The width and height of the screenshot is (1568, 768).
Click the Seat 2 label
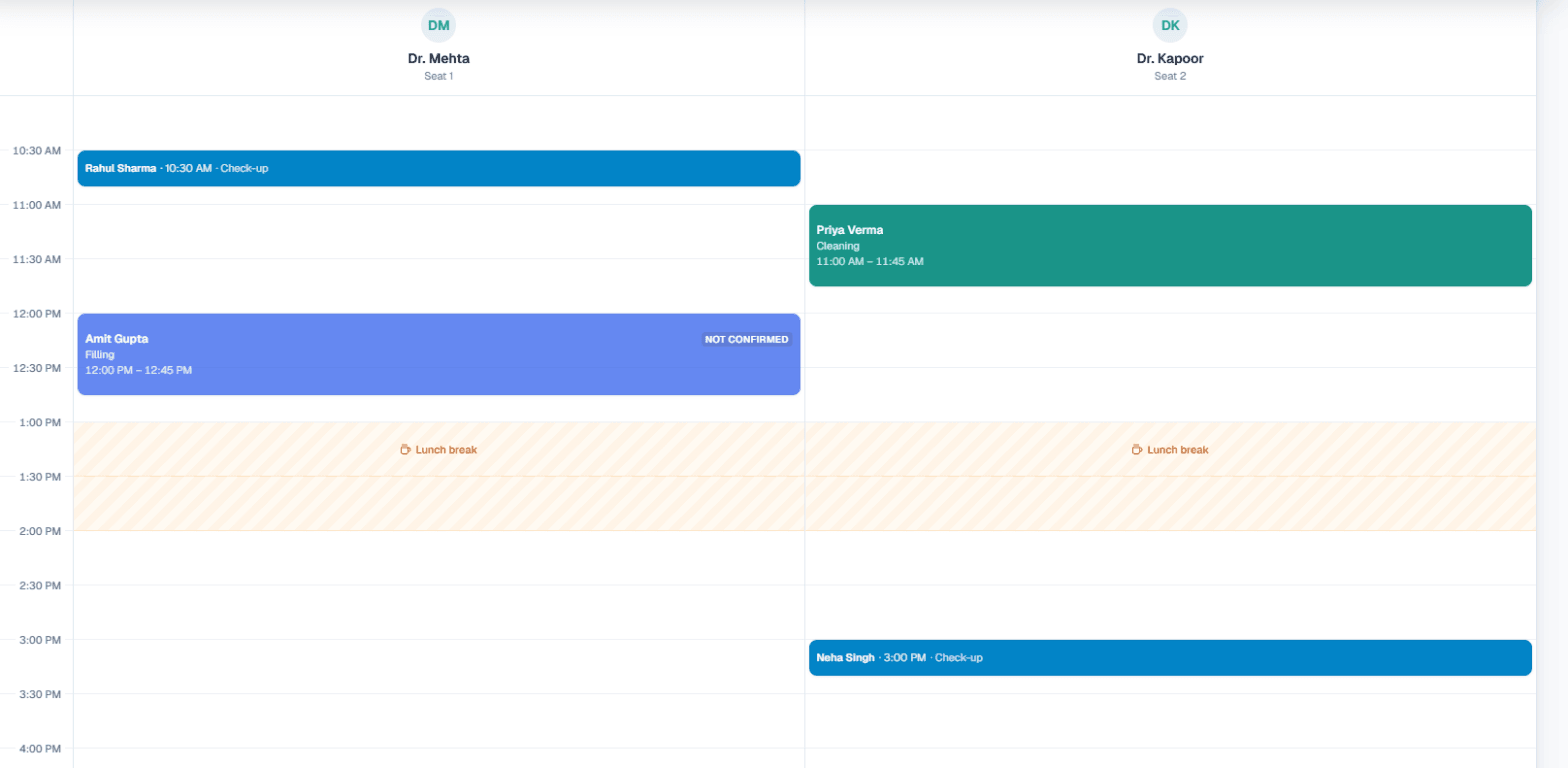coord(1170,76)
